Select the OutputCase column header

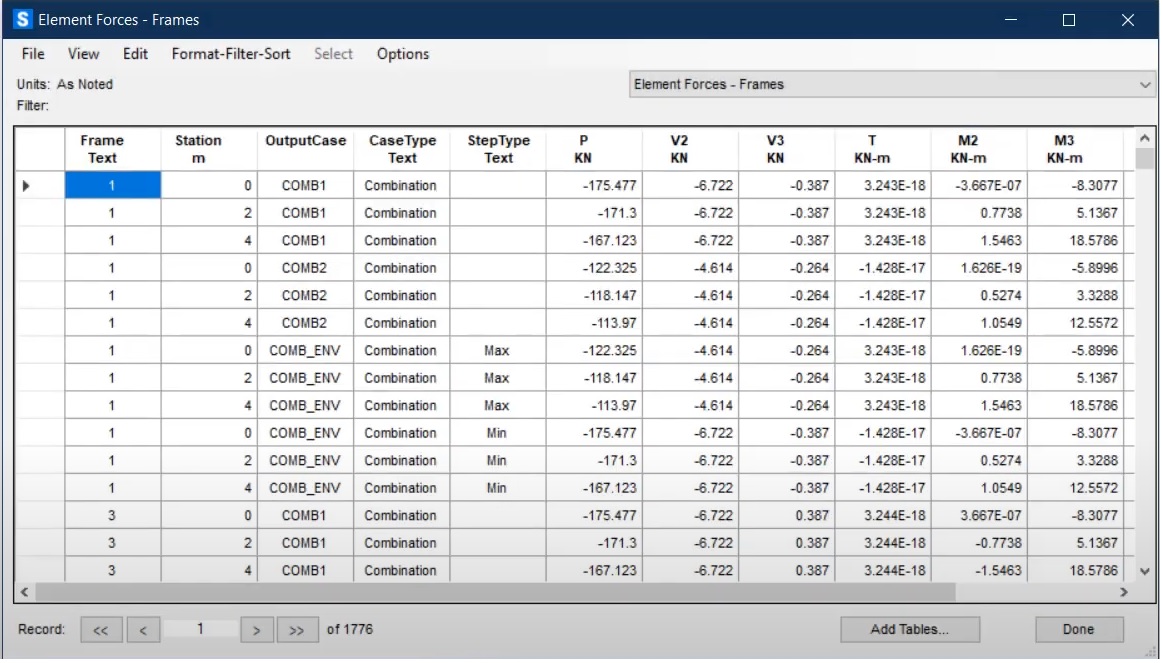click(x=304, y=149)
